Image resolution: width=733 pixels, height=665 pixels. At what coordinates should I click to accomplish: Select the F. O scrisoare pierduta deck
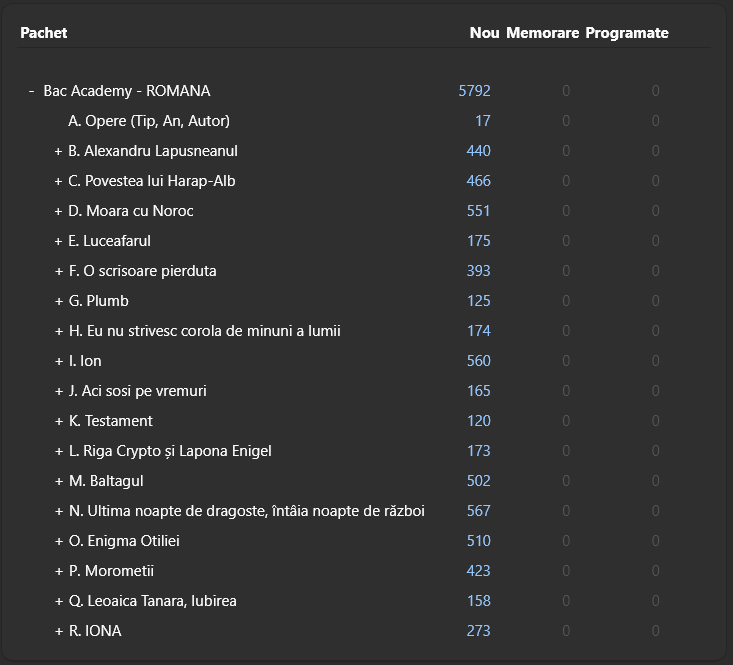point(143,271)
